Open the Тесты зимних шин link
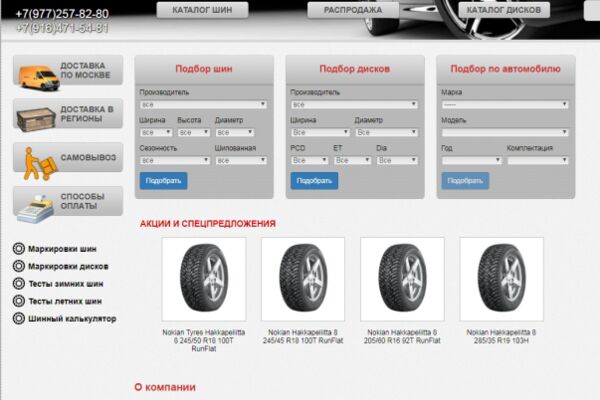 coord(66,284)
